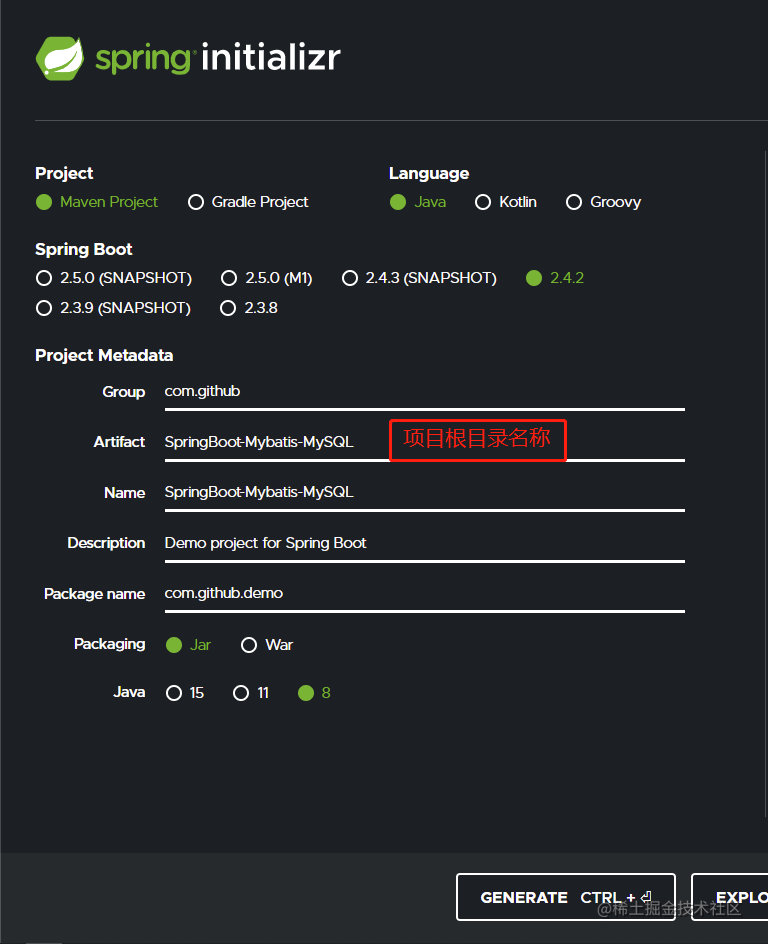This screenshot has width=768, height=944.
Task: Select Spring Boot version 2.4.2
Action: pos(555,278)
